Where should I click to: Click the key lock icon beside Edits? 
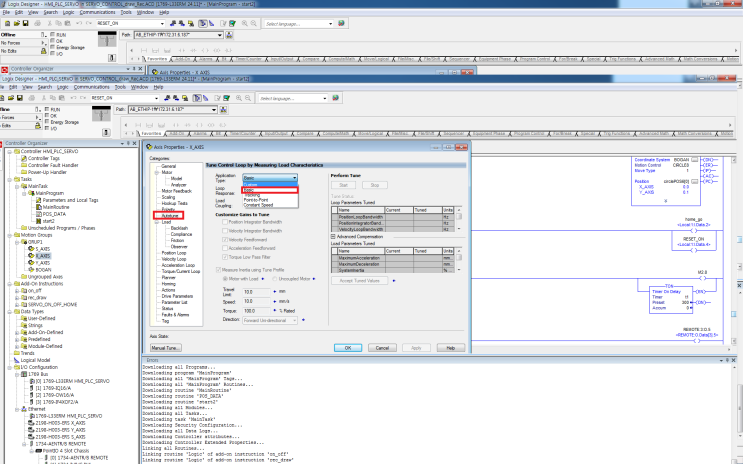(x=38, y=126)
